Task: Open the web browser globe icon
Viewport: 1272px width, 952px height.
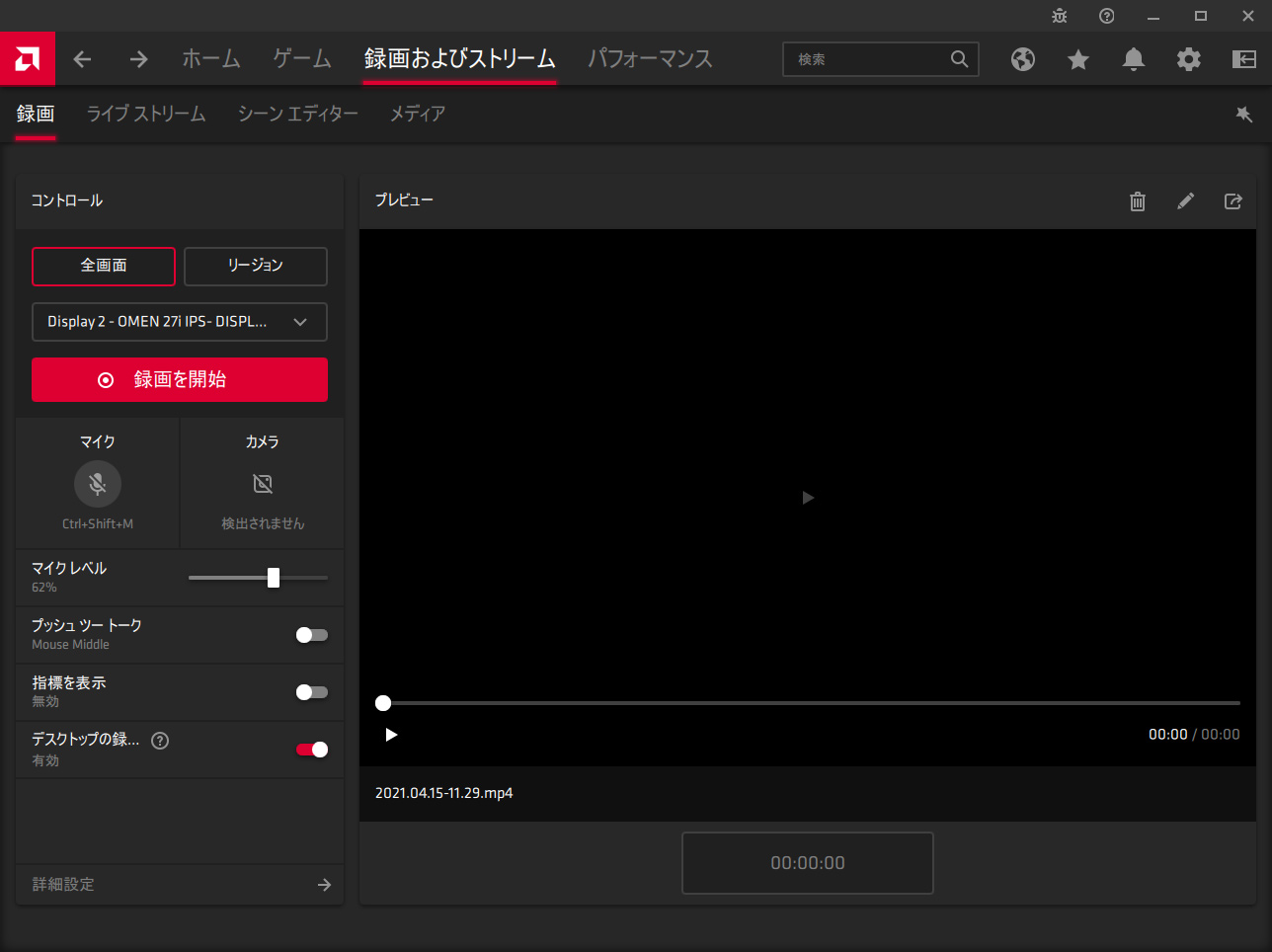Action: [x=1023, y=59]
